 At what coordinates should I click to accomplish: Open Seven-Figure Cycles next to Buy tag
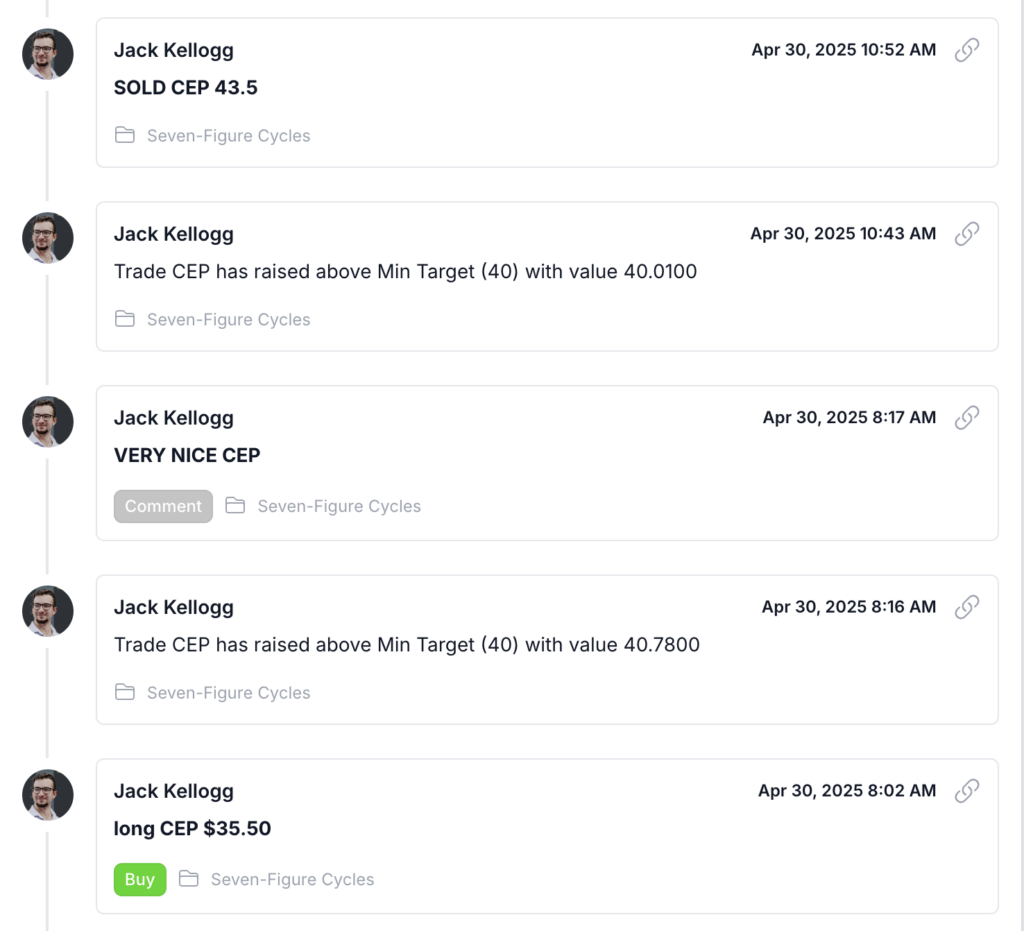pos(293,879)
